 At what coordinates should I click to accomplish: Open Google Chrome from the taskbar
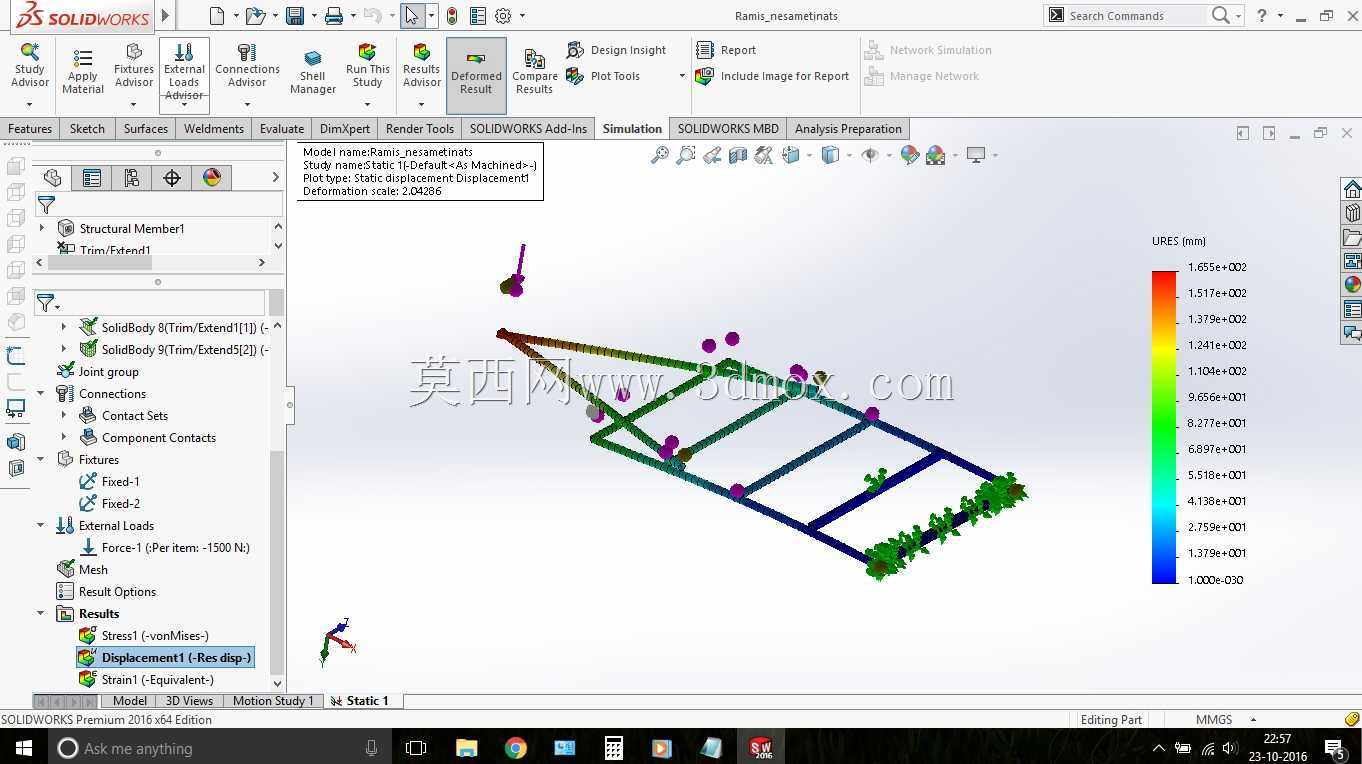pyautogui.click(x=516, y=748)
